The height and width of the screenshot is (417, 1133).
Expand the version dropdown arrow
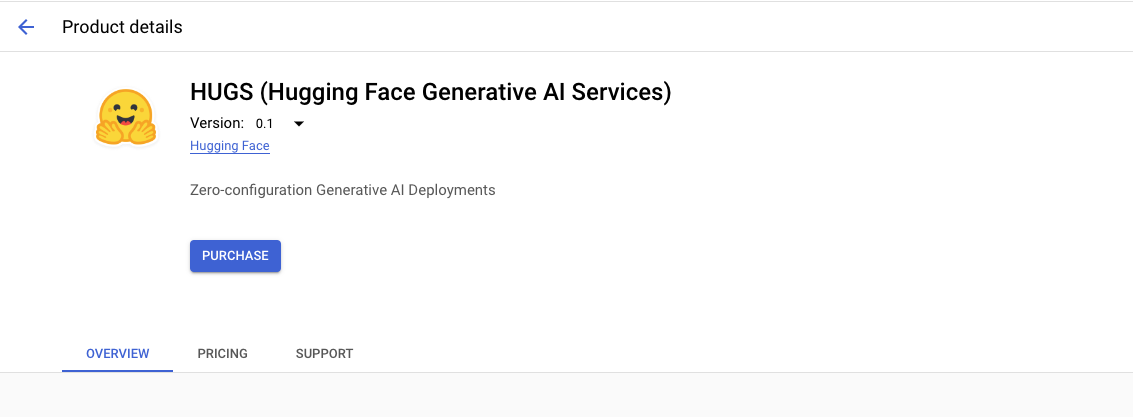point(298,124)
